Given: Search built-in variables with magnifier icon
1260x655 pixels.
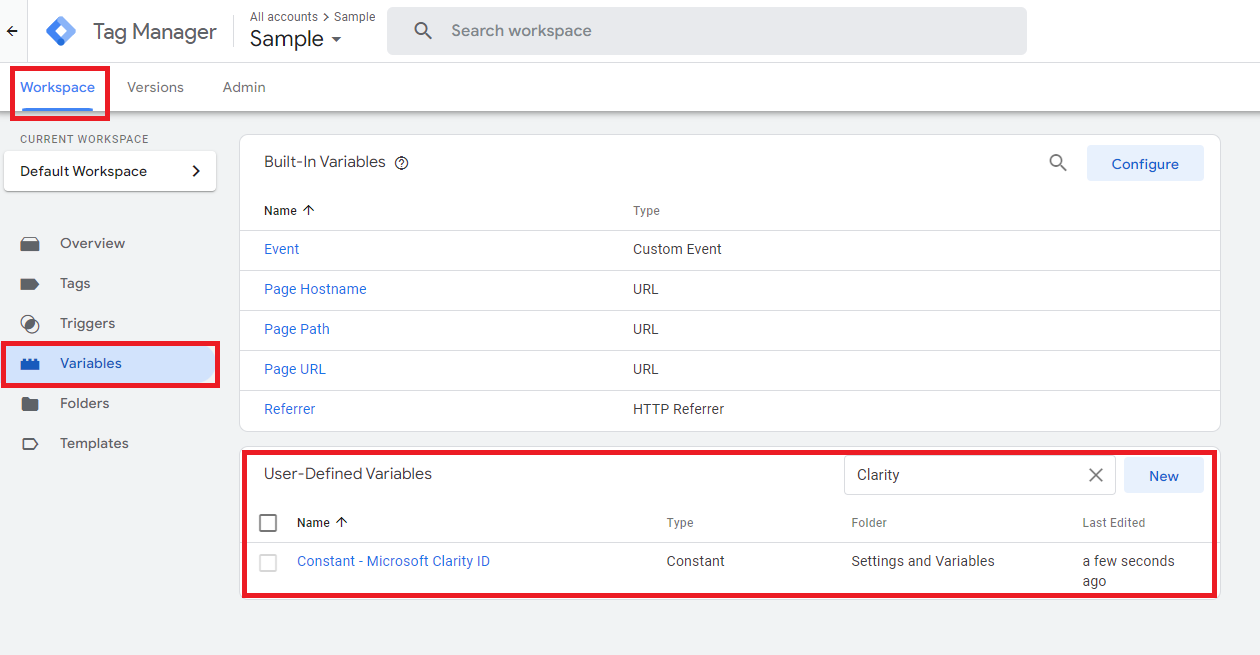Looking at the screenshot, I should (x=1058, y=163).
